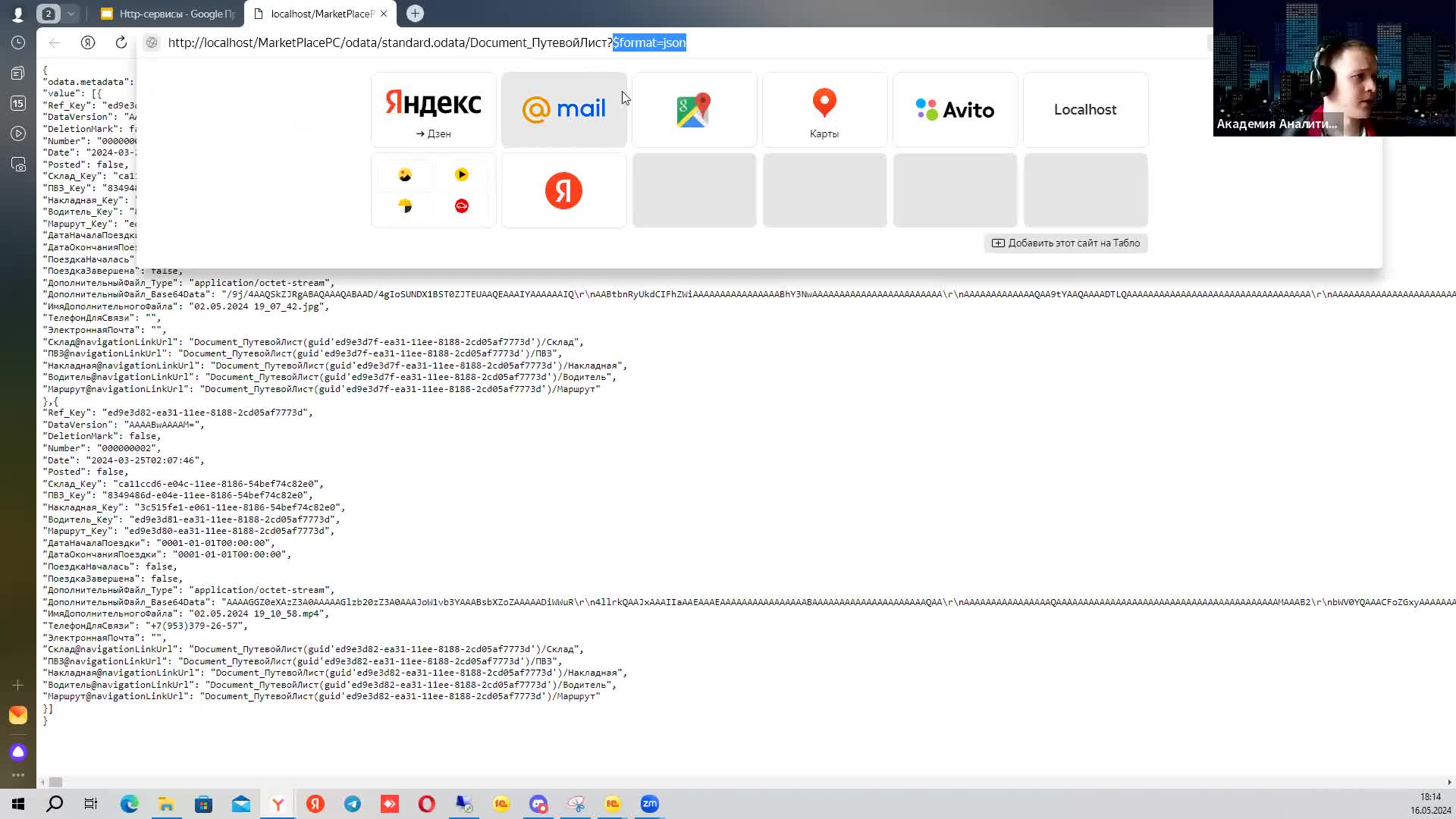The height and width of the screenshot is (819, 1456).
Task: Open Task View in the taskbar
Action: tap(91, 804)
